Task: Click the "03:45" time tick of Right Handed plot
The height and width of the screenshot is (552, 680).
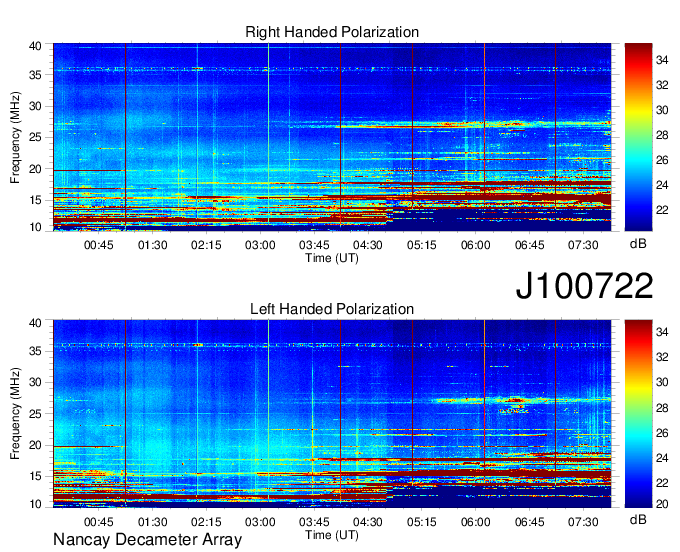Action: coord(314,245)
